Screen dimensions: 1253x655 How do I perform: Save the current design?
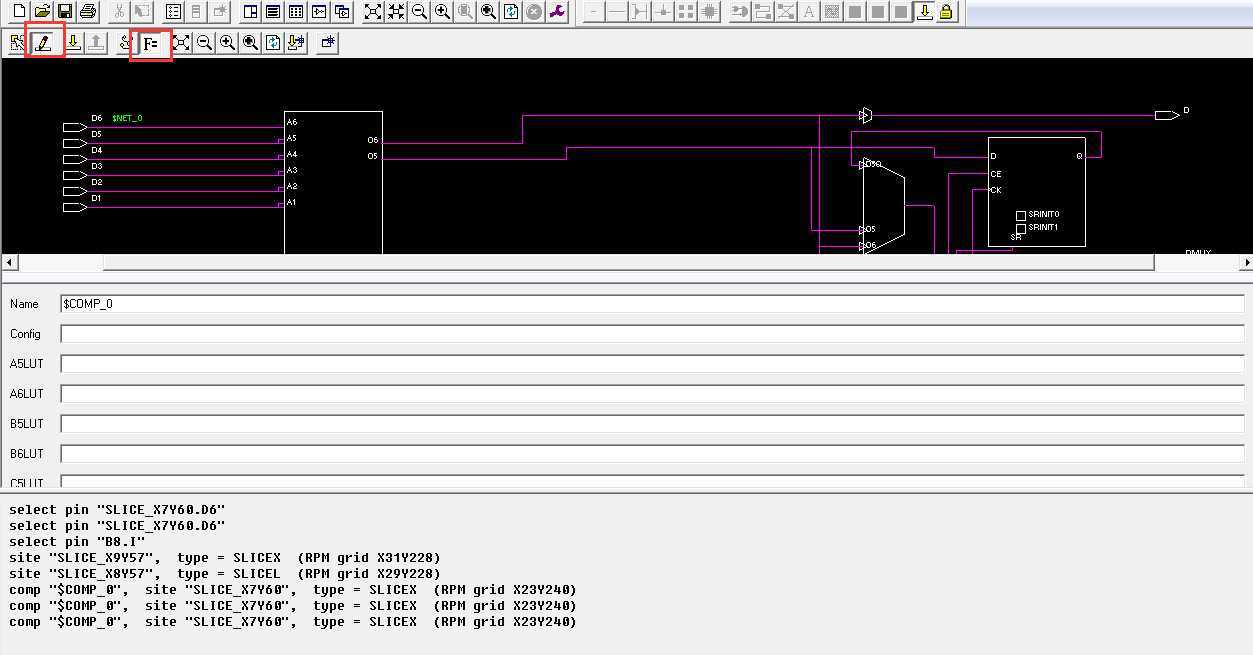pyautogui.click(x=64, y=12)
